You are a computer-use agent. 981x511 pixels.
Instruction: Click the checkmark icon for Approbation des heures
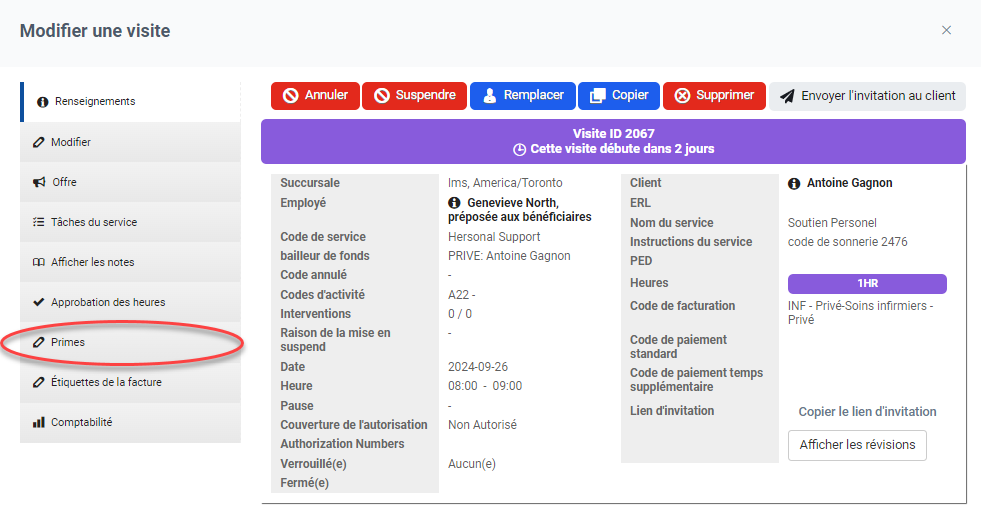tap(39, 303)
